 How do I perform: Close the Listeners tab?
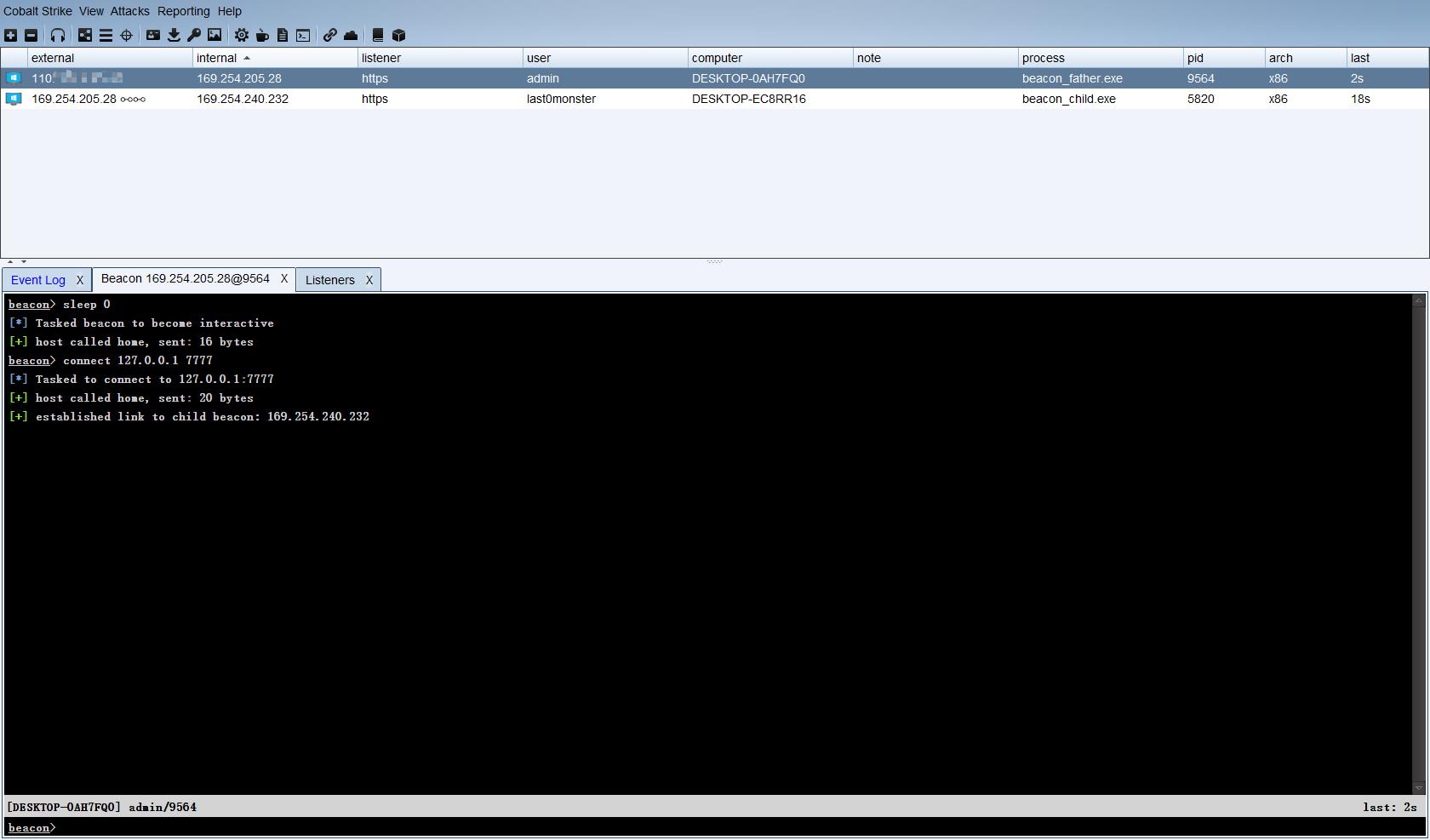point(369,280)
